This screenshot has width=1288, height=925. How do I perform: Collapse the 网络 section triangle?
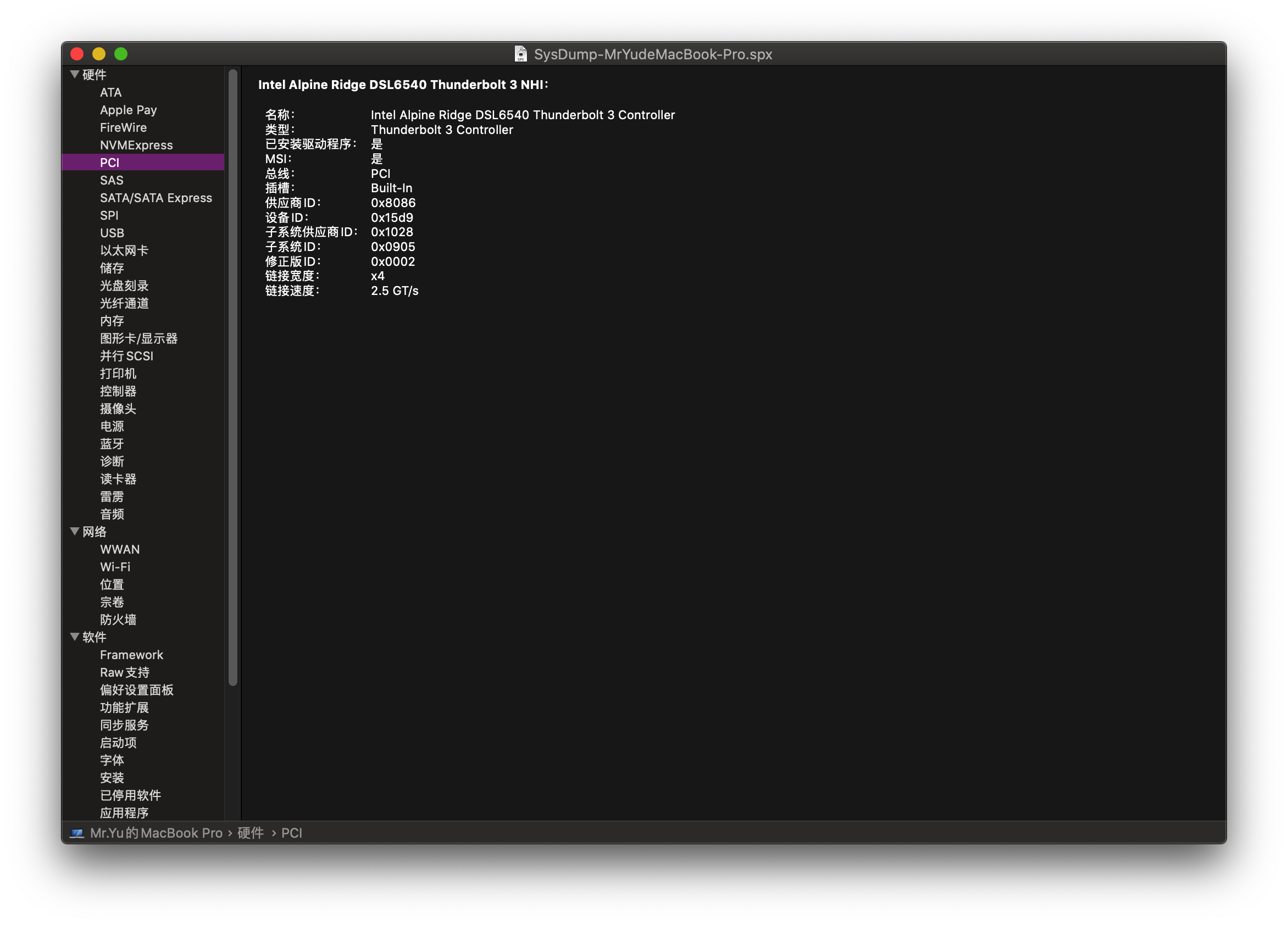(x=74, y=532)
